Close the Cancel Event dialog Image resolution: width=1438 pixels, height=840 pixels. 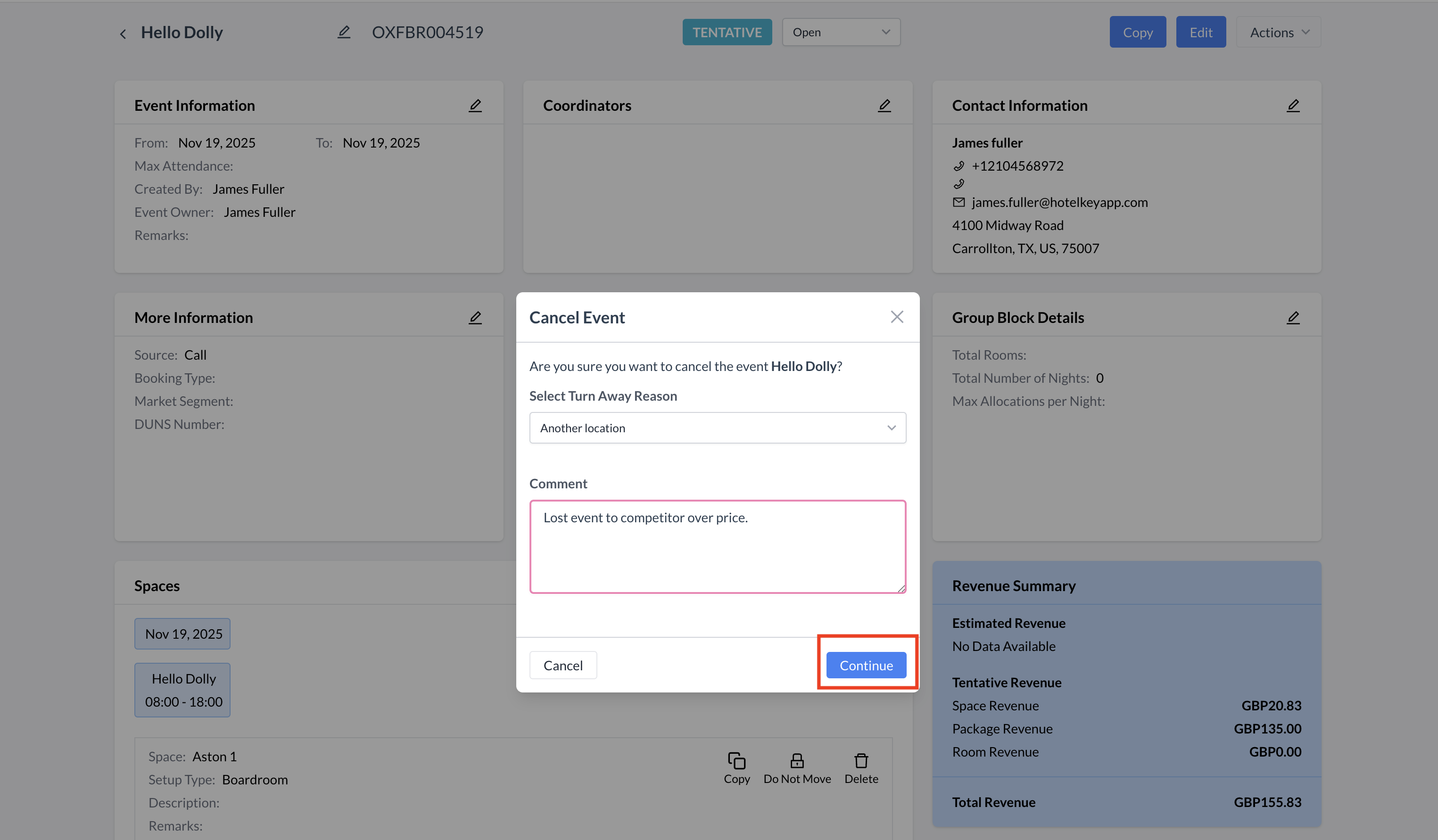click(896, 317)
